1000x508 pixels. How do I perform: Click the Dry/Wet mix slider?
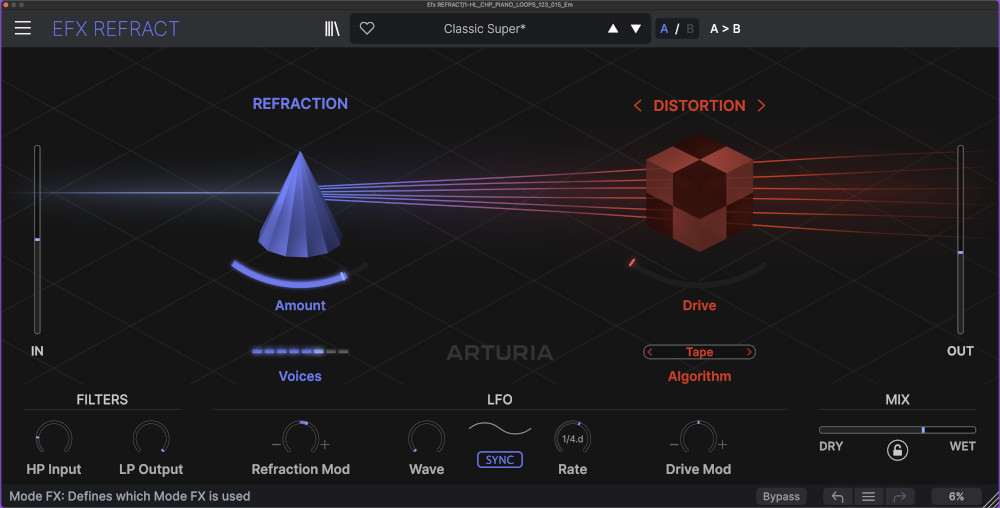(897, 430)
